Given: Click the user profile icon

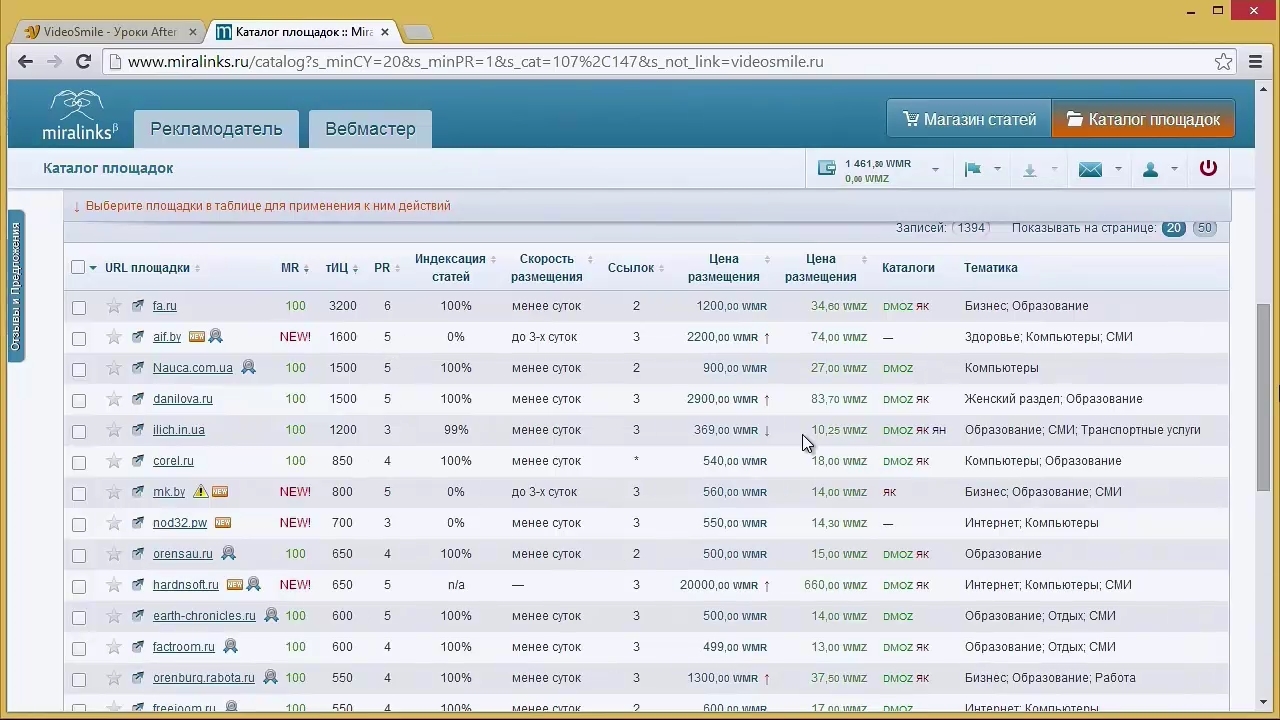Looking at the screenshot, I should [1150, 169].
